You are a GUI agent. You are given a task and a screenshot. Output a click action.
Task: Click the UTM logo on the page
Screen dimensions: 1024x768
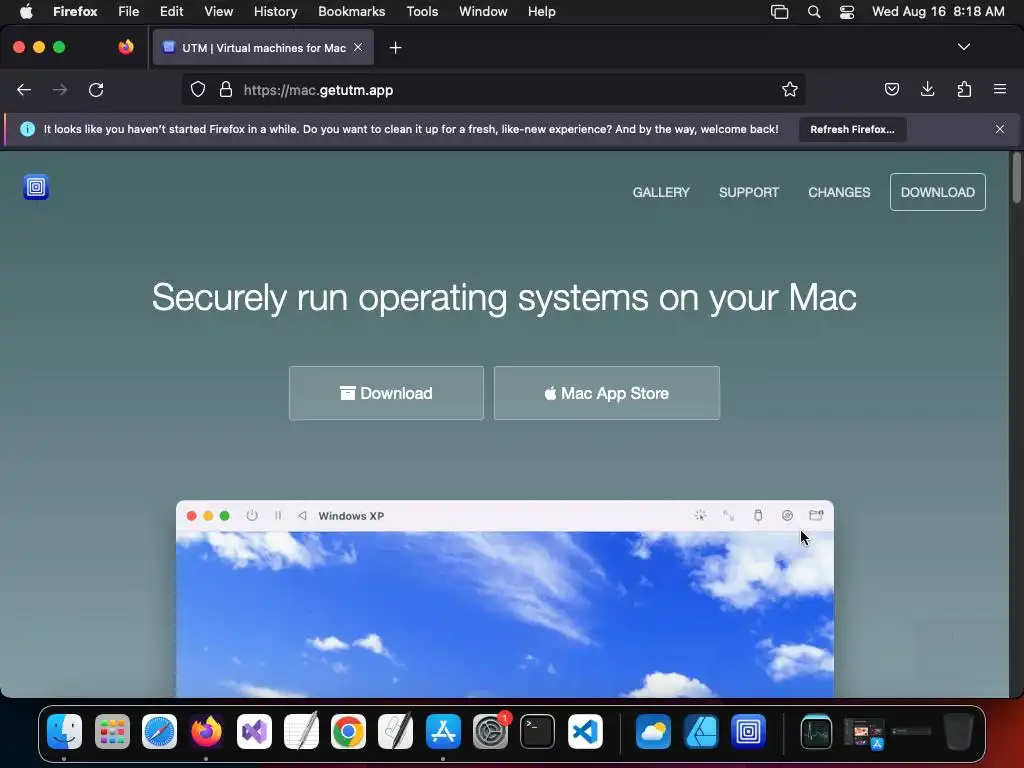36,187
